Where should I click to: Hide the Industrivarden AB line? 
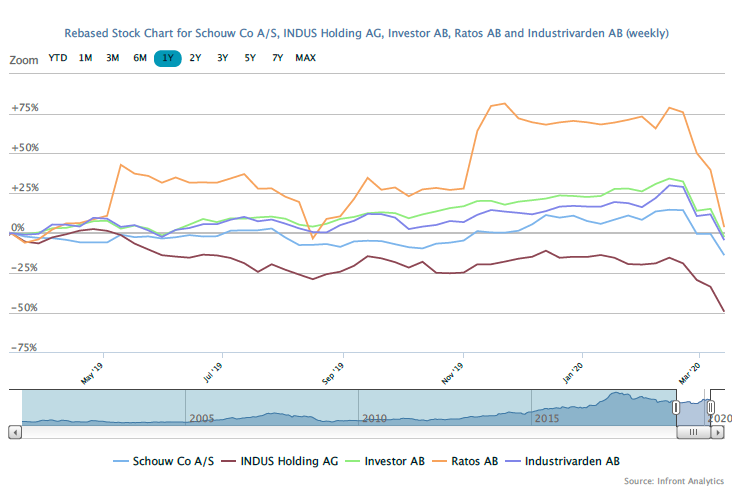(x=563, y=461)
